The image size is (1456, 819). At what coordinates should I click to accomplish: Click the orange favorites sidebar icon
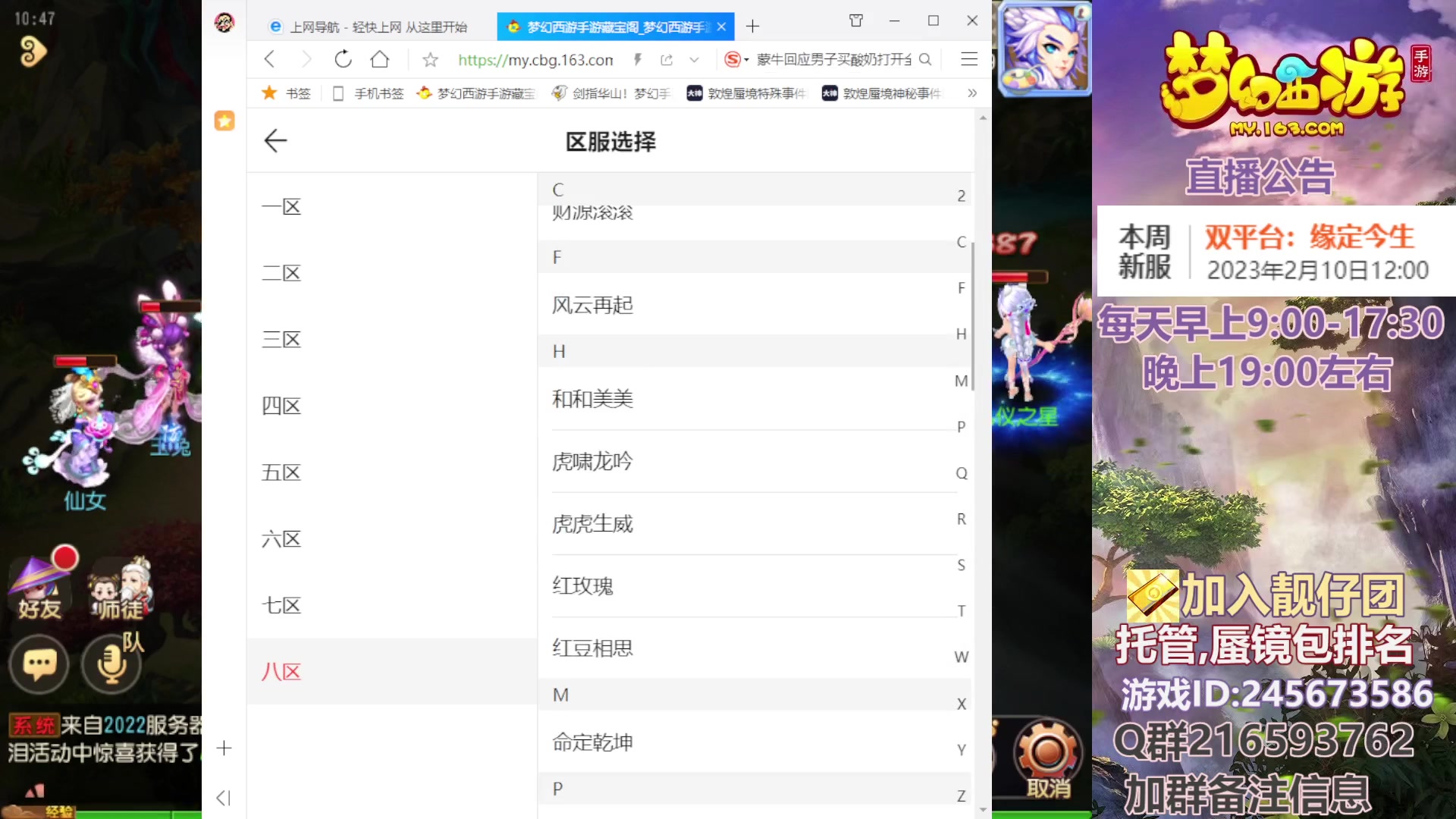[x=224, y=121]
